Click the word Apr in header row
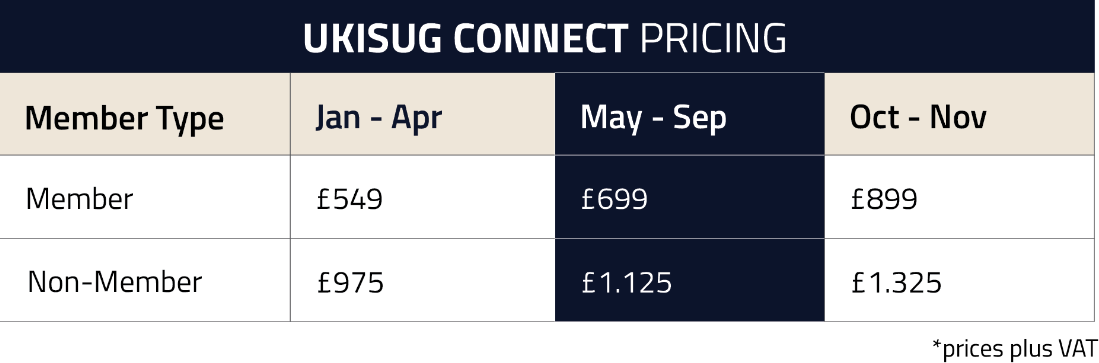This screenshot has width=1099, height=363. [416, 118]
